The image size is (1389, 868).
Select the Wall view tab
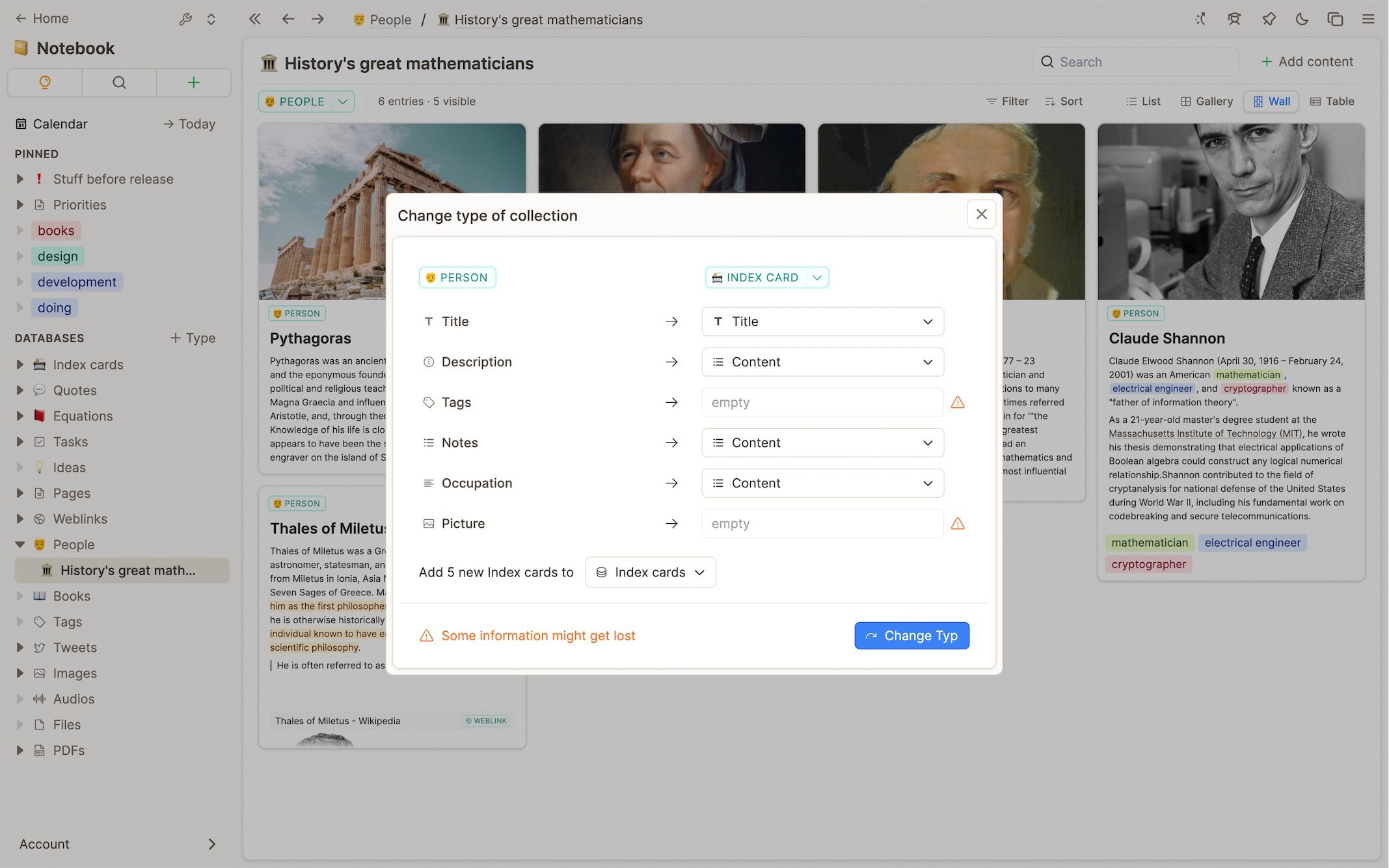click(x=1271, y=102)
